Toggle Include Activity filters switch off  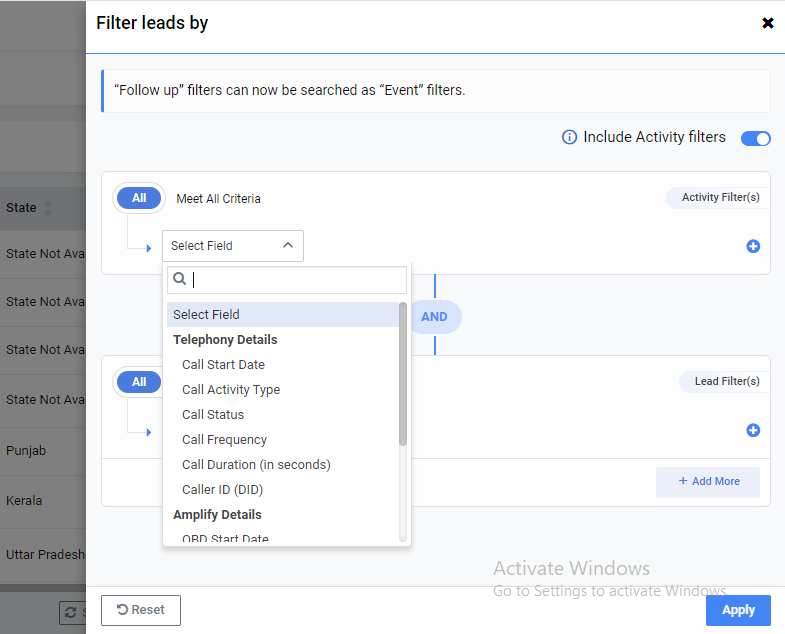coord(755,138)
